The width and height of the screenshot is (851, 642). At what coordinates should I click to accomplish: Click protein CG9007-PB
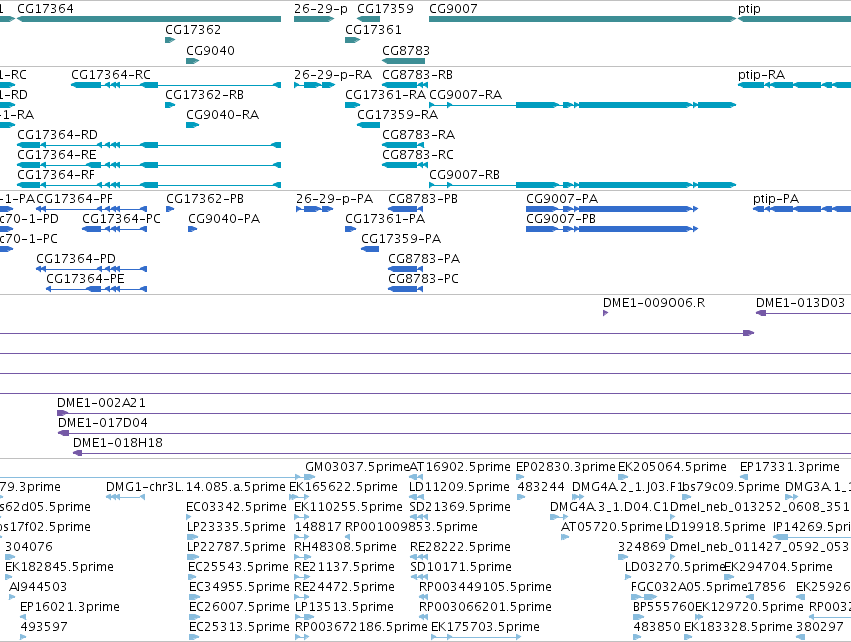click(x=561, y=219)
